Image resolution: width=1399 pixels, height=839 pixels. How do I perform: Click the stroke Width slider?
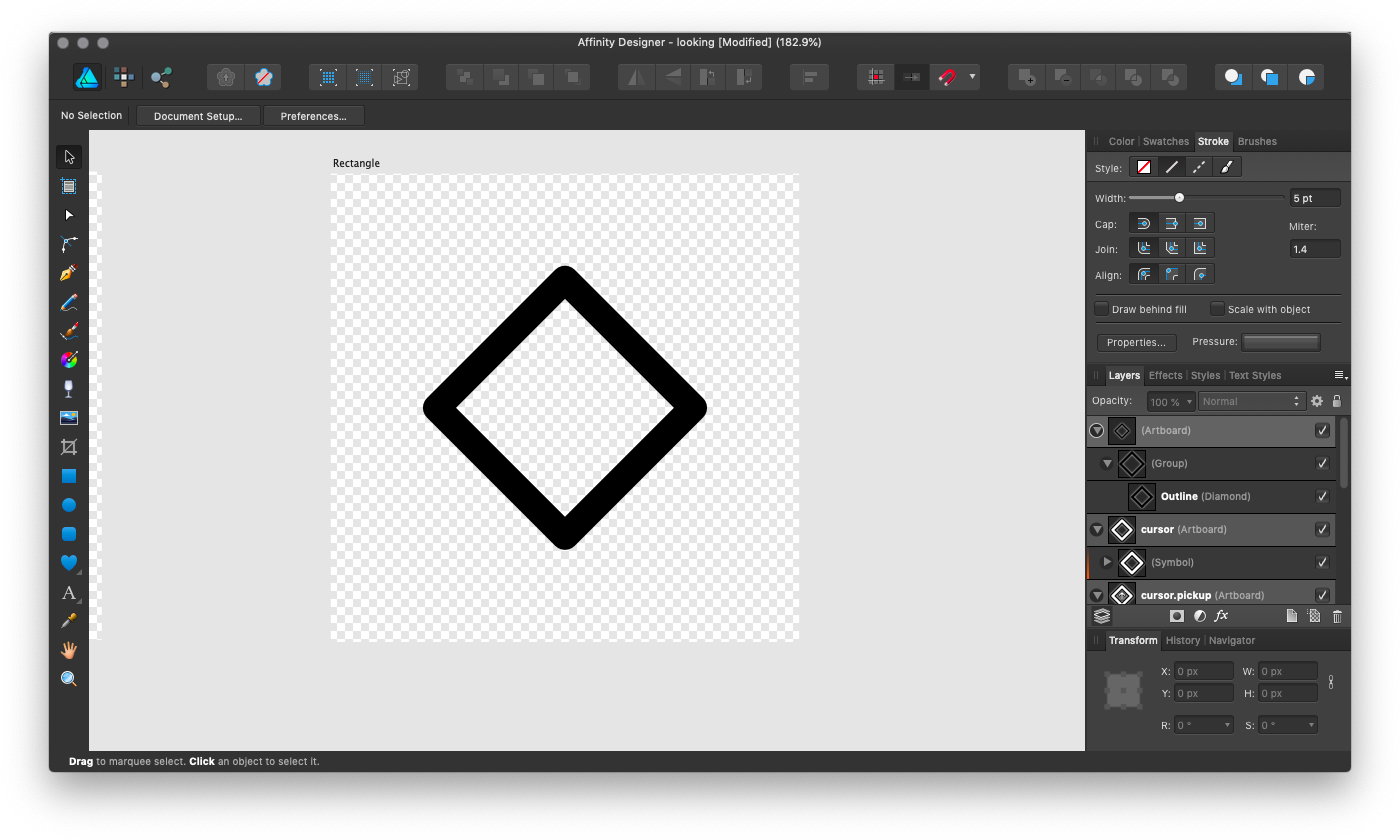click(1180, 198)
